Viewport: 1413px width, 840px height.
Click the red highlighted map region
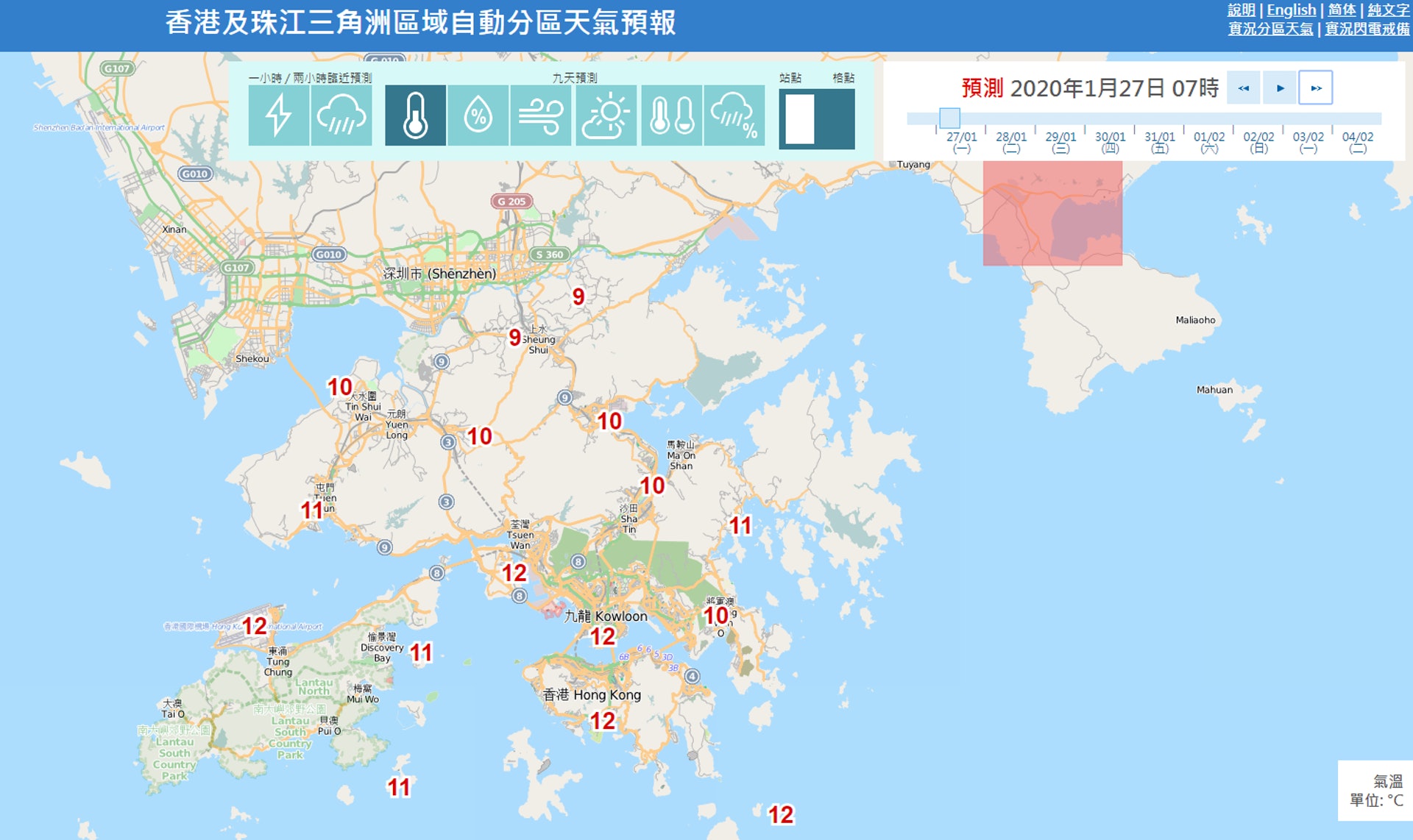[x=1052, y=213]
